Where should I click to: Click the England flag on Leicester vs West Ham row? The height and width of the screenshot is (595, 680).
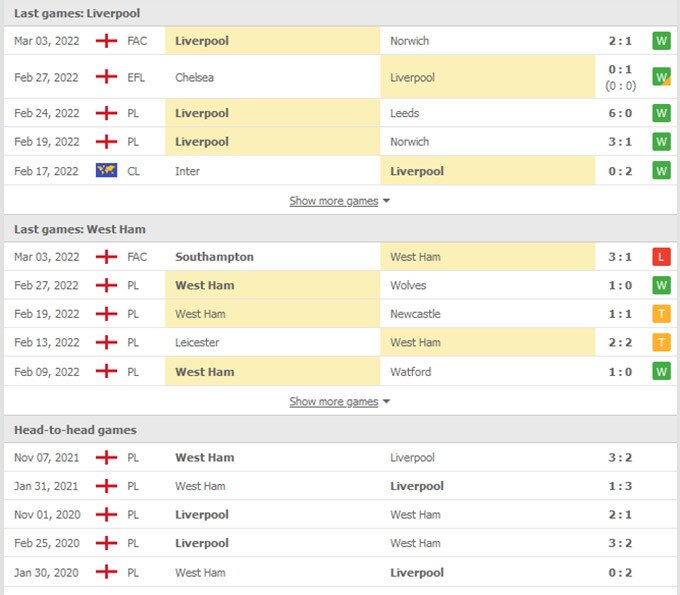pyautogui.click(x=106, y=342)
